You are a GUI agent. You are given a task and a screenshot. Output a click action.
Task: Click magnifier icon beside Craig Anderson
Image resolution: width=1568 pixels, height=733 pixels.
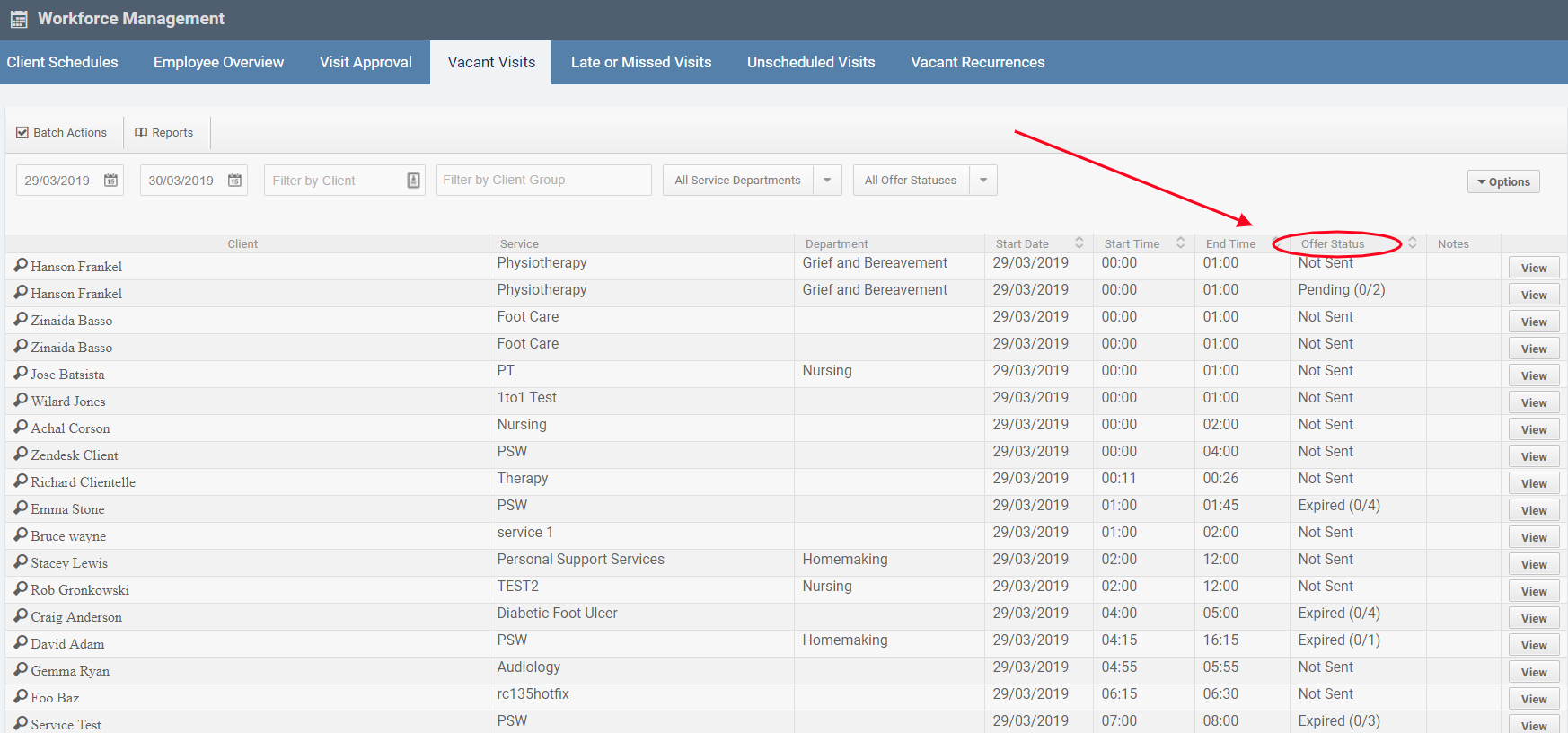click(21, 616)
